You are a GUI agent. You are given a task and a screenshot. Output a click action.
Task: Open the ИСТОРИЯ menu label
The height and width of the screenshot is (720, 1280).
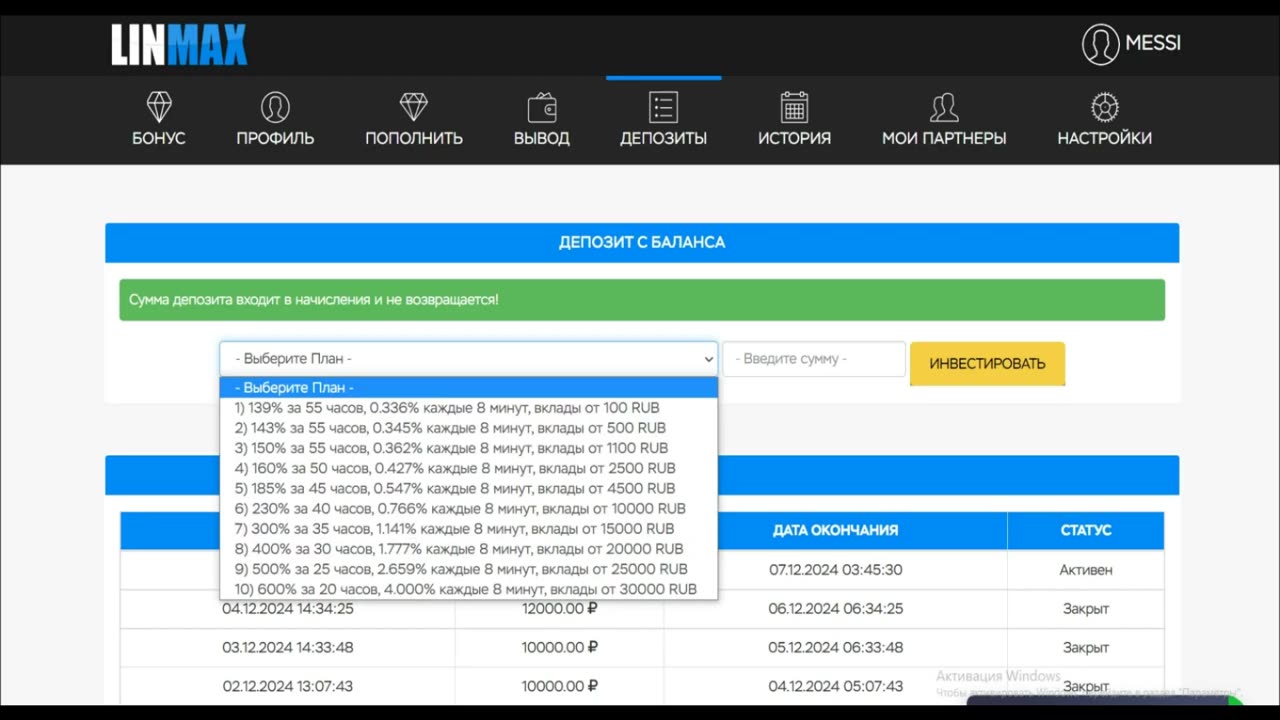[x=794, y=138]
